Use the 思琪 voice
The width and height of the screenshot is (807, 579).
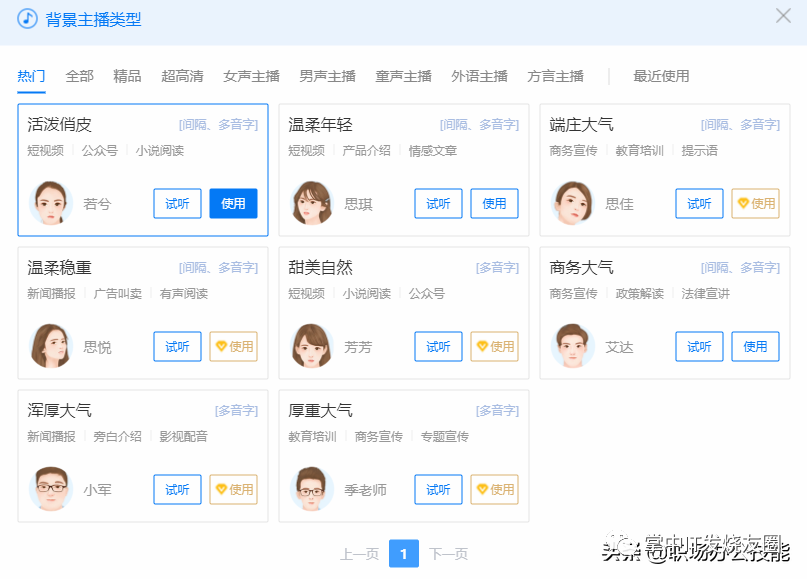494,203
